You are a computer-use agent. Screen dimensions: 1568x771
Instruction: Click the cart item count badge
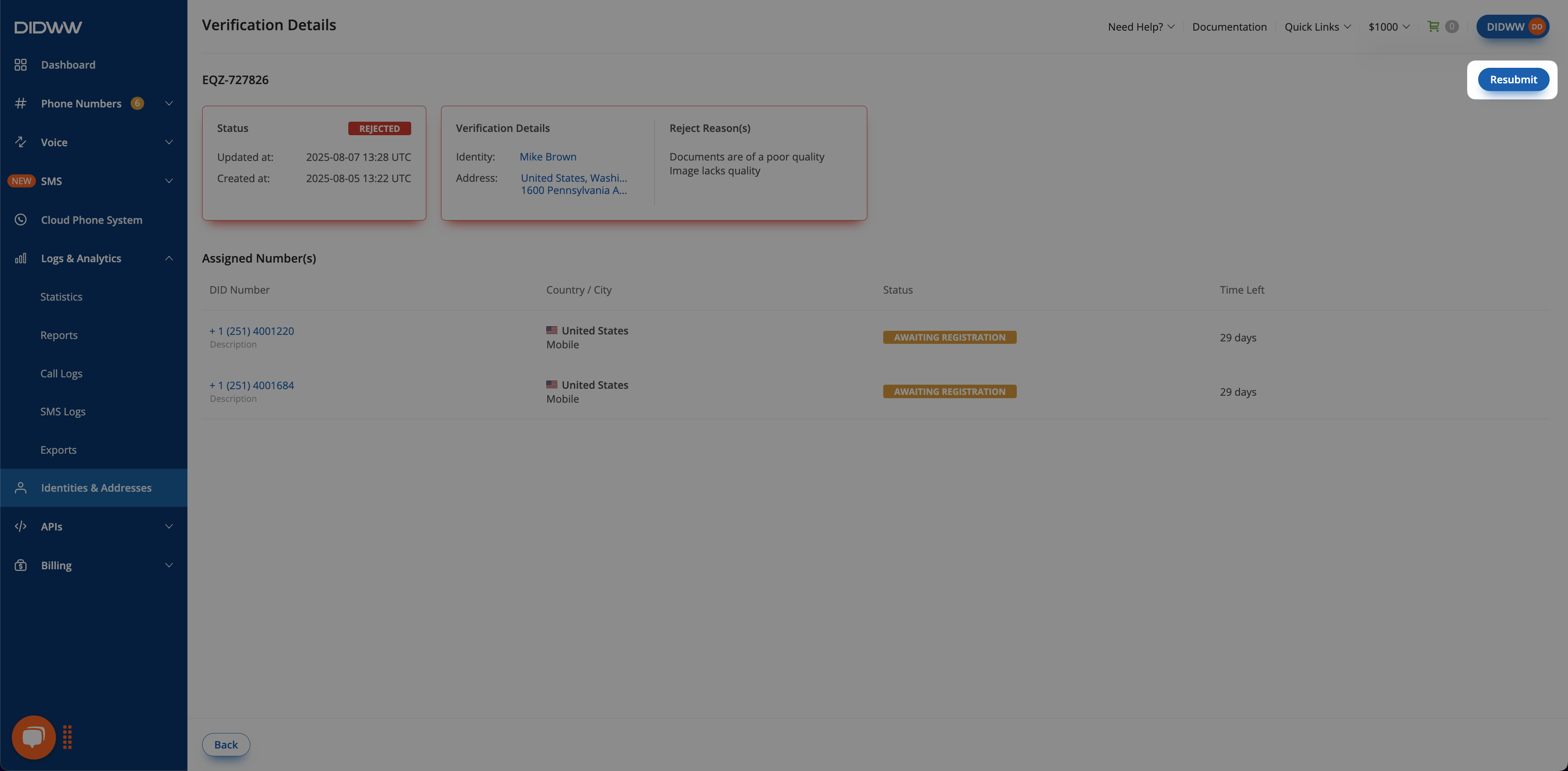(x=1452, y=26)
